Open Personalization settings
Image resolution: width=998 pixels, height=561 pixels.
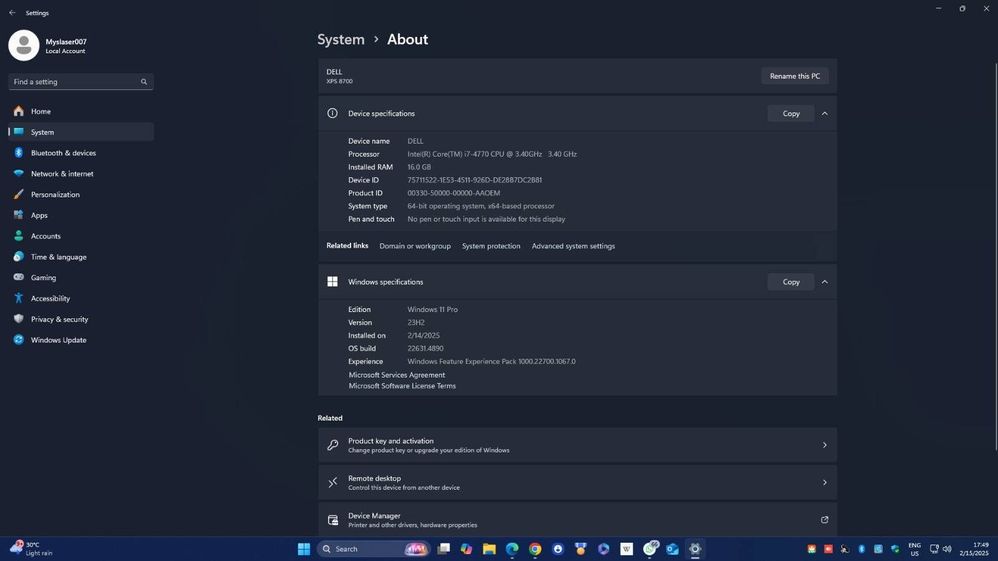[81, 194]
